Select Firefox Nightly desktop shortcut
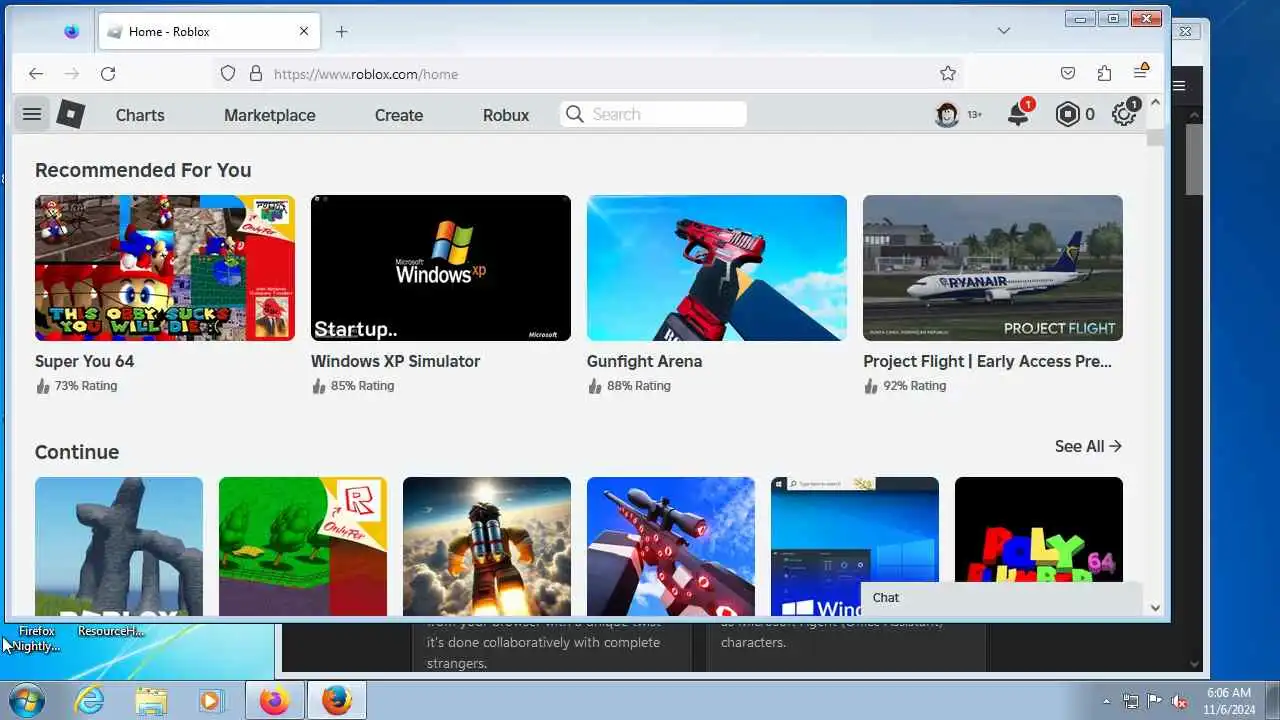The image size is (1280, 720). click(x=37, y=638)
